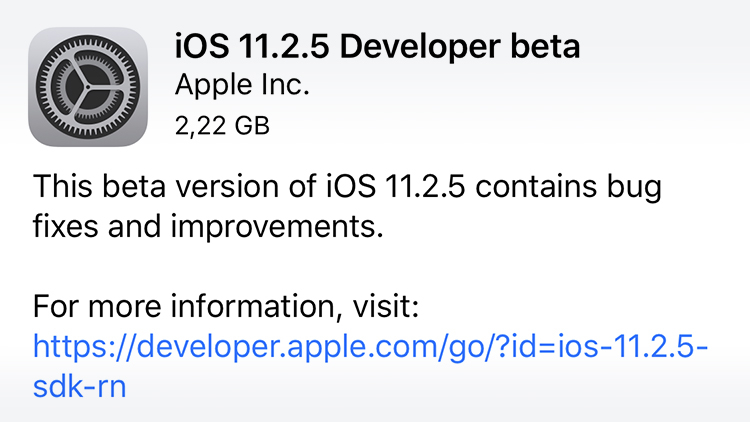Viewport: 750px width, 422px height.
Task: Click the "This beta version" description start
Action: (156, 186)
